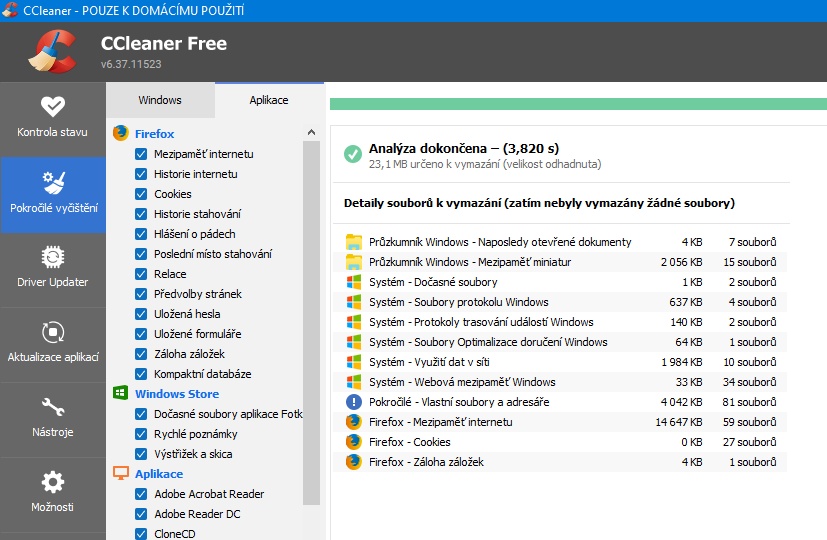Toggle CloneCD checkbox
The height and width of the screenshot is (540, 827).
141,534
